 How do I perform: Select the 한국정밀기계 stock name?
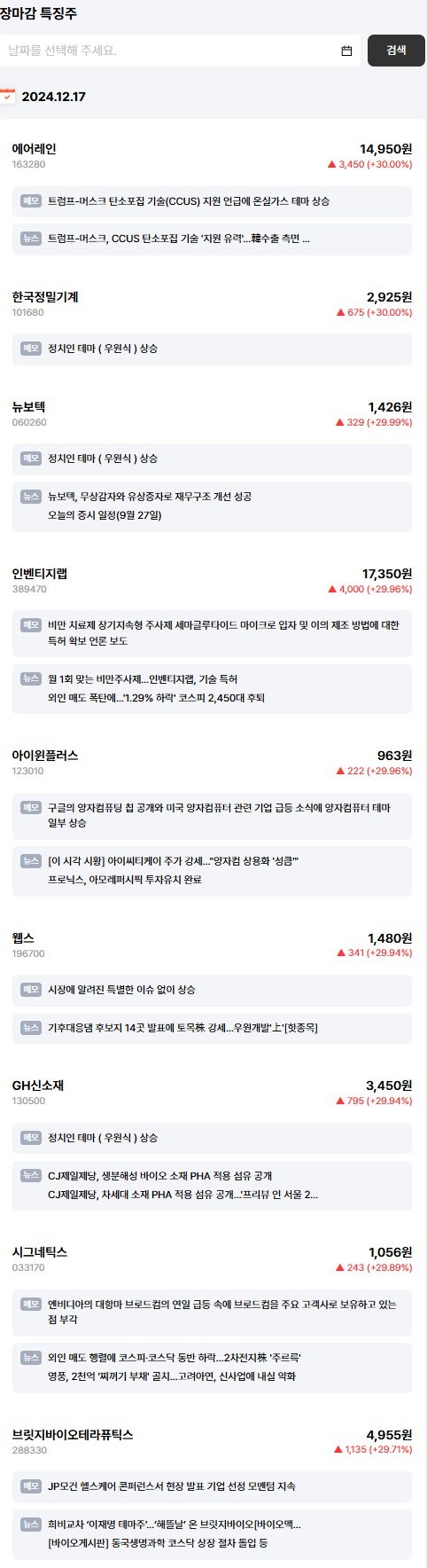click(45, 297)
